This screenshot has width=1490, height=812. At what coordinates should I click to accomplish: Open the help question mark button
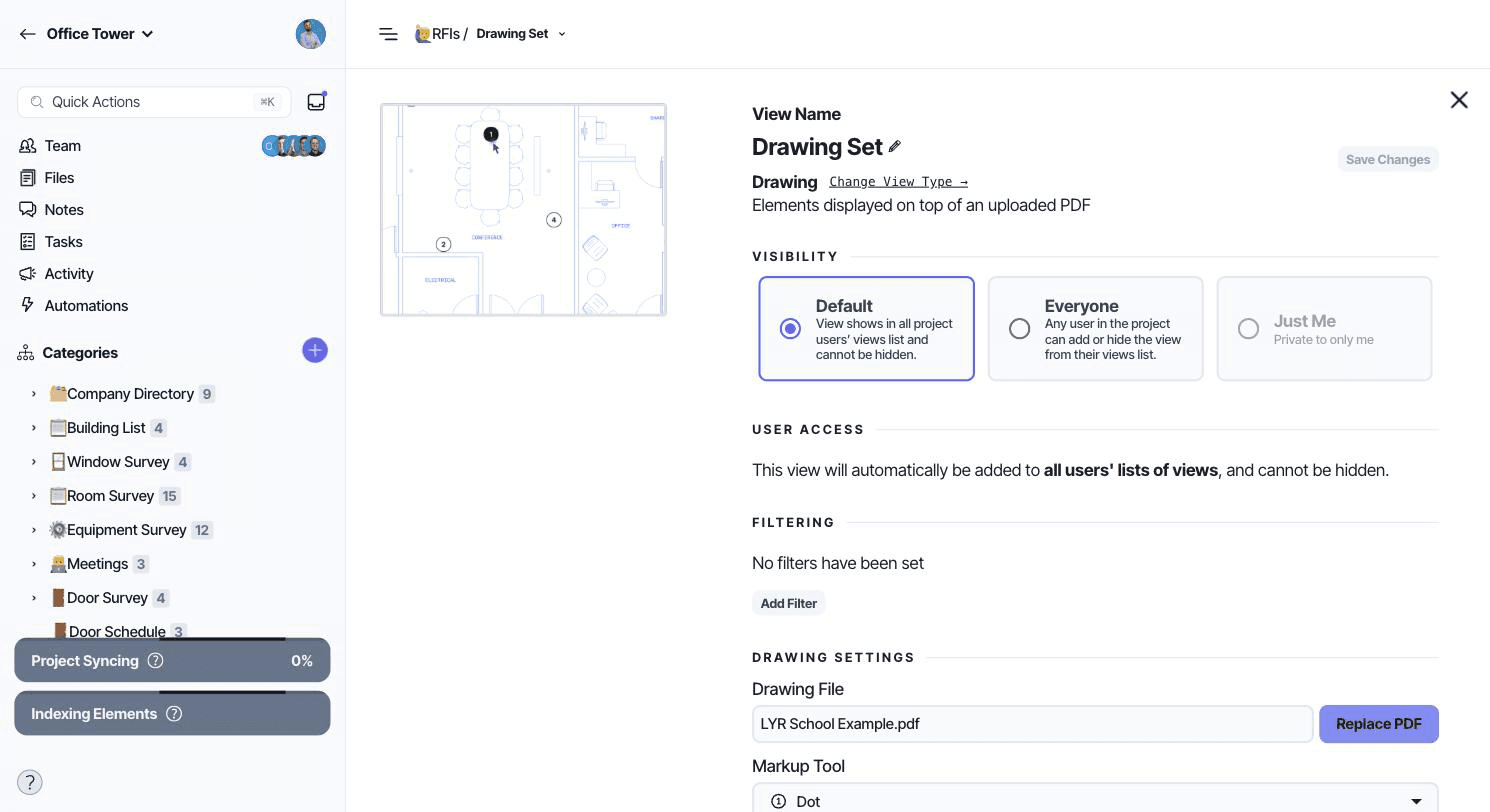point(30,782)
